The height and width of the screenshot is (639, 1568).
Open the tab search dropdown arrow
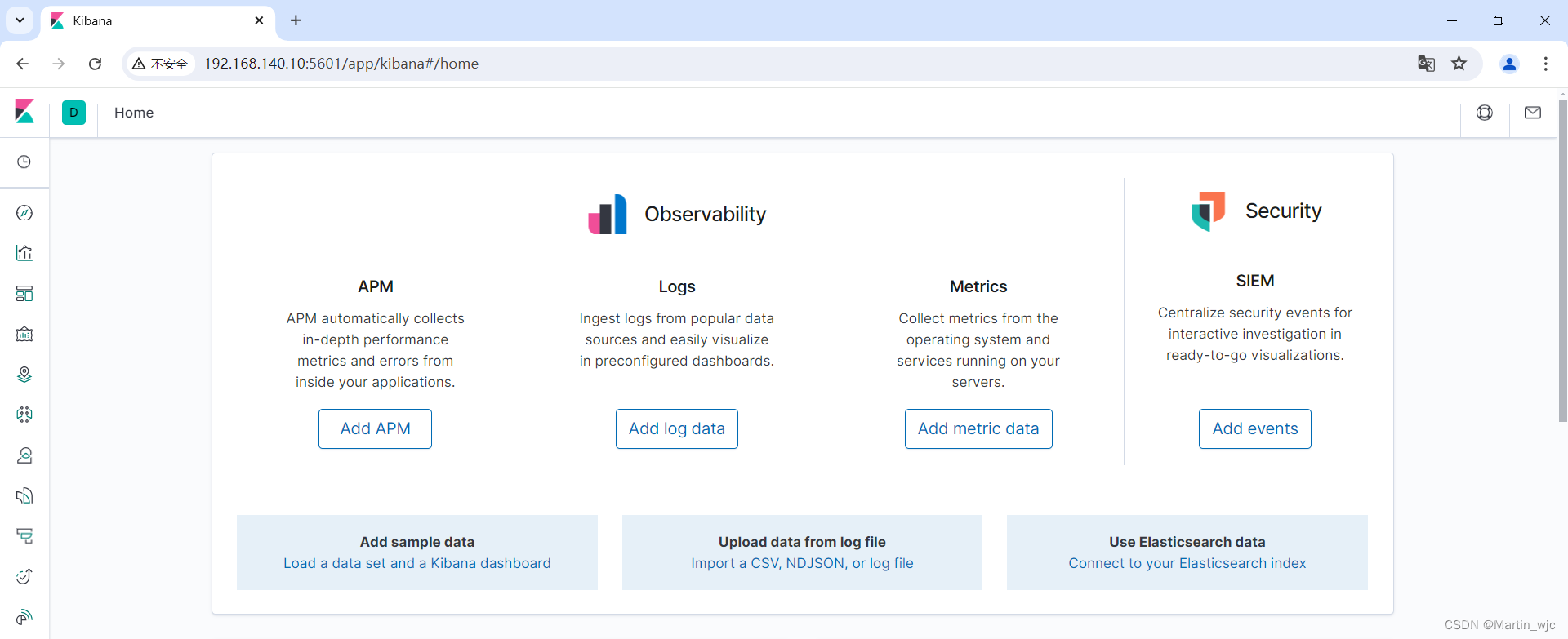click(20, 20)
